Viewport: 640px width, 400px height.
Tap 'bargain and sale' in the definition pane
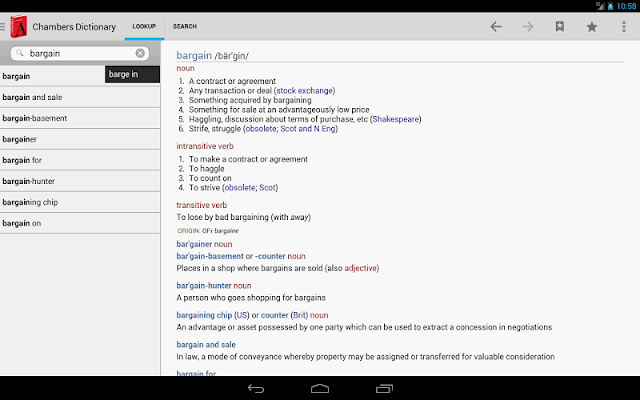(206, 344)
